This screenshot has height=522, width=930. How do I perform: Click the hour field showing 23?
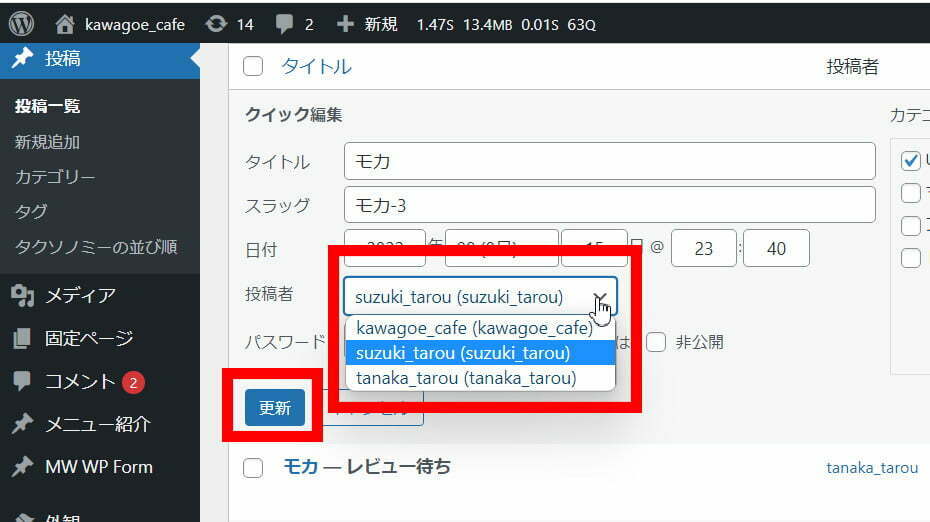coord(703,248)
